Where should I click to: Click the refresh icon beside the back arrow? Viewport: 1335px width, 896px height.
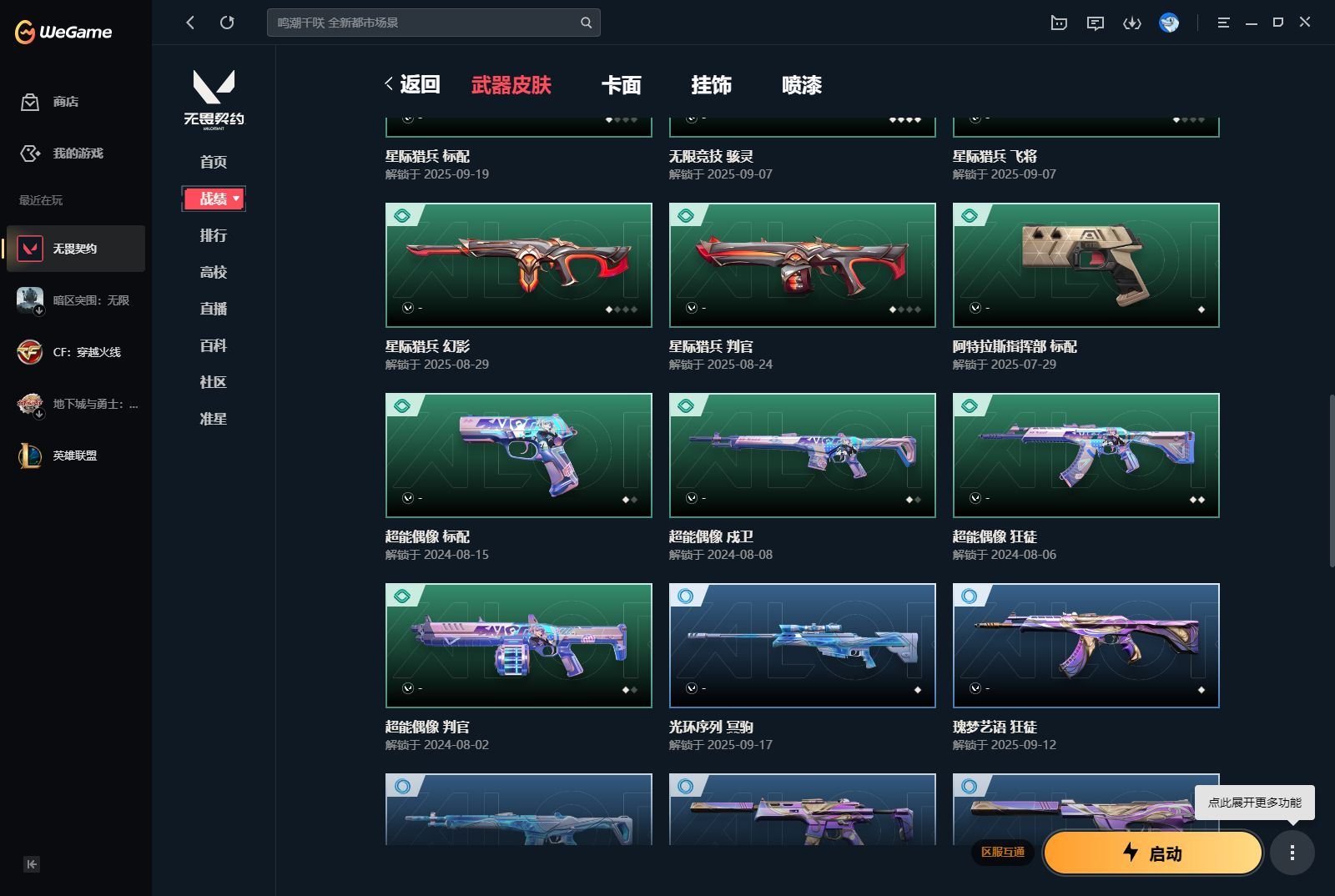point(227,23)
